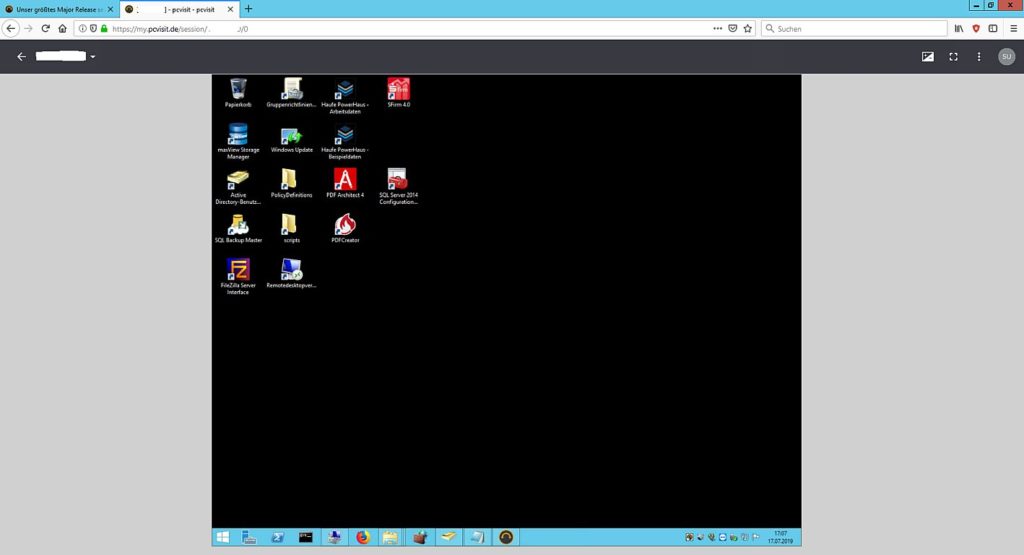
Task: Click the Firefox icon in remote taskbar
Action: coord(362,537)
